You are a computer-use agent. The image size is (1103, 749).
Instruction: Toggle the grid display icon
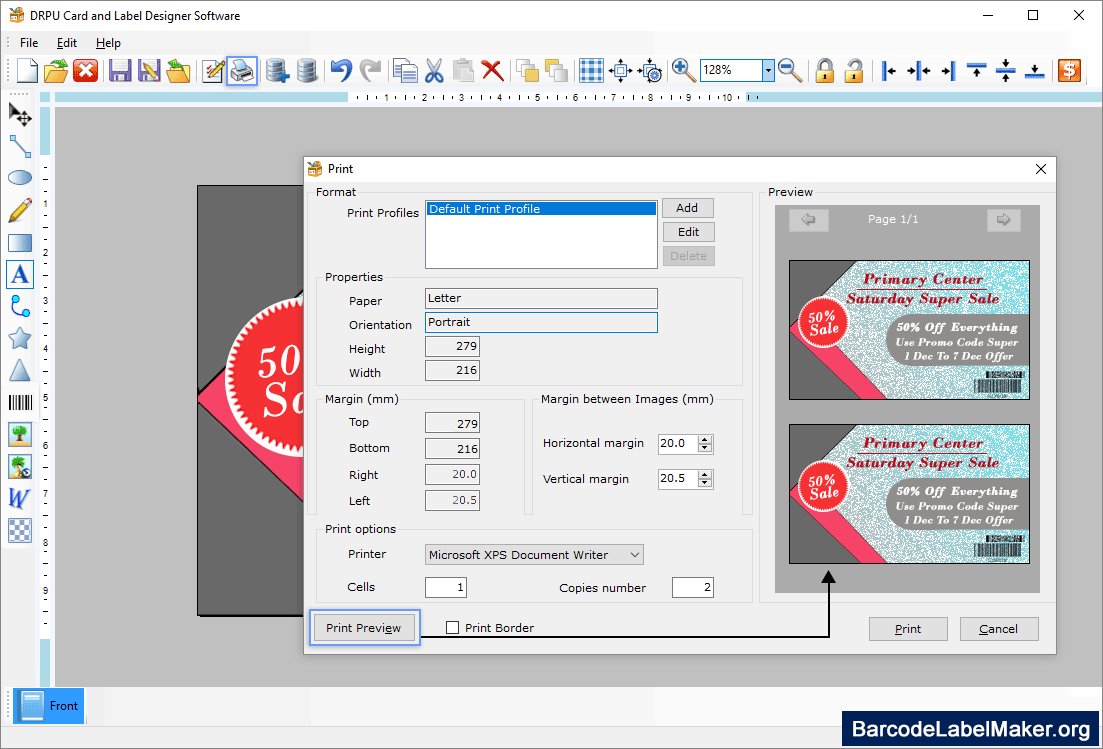coord(591,70)
